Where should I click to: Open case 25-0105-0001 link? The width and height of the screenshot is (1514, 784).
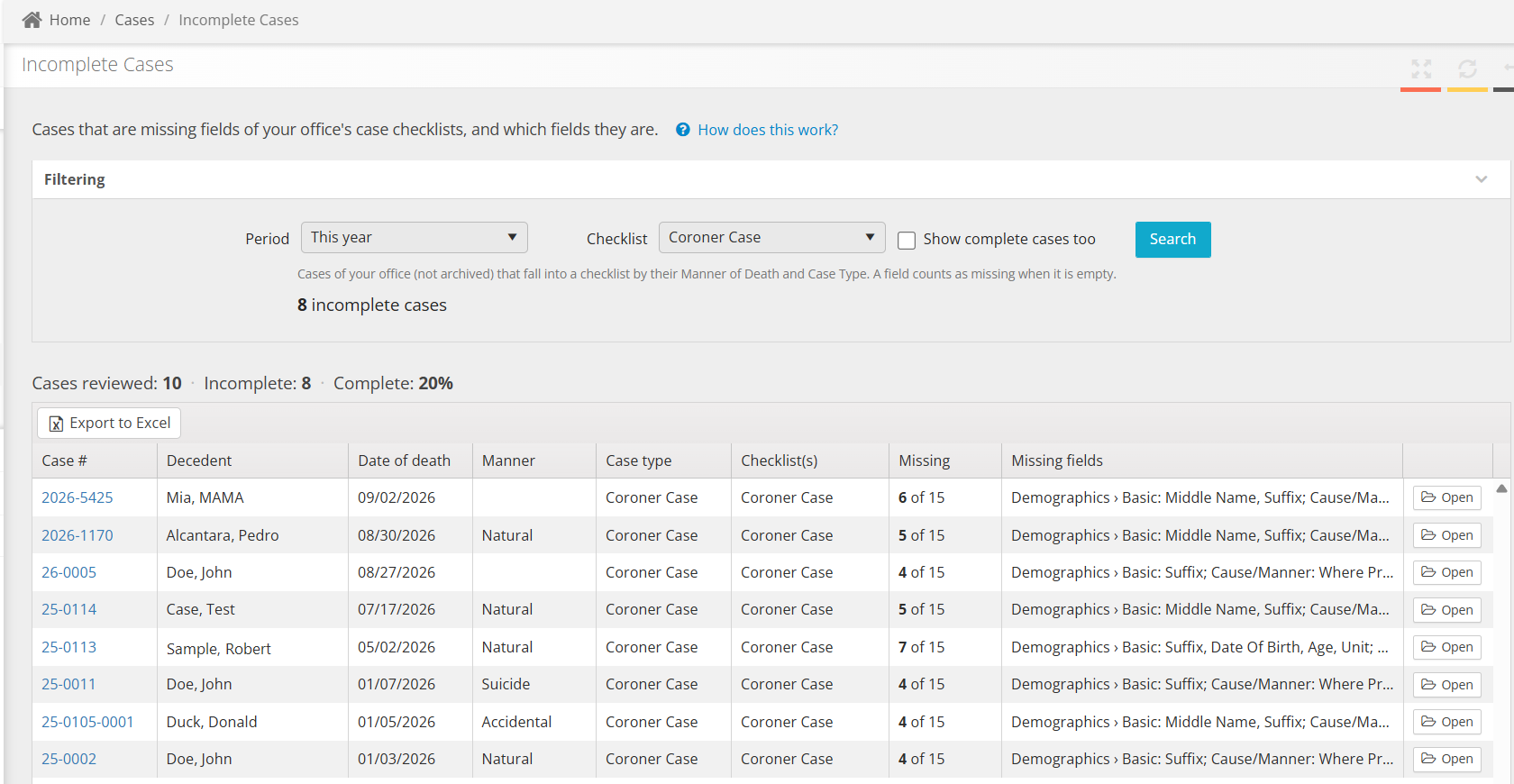click(x=87, y=722)
